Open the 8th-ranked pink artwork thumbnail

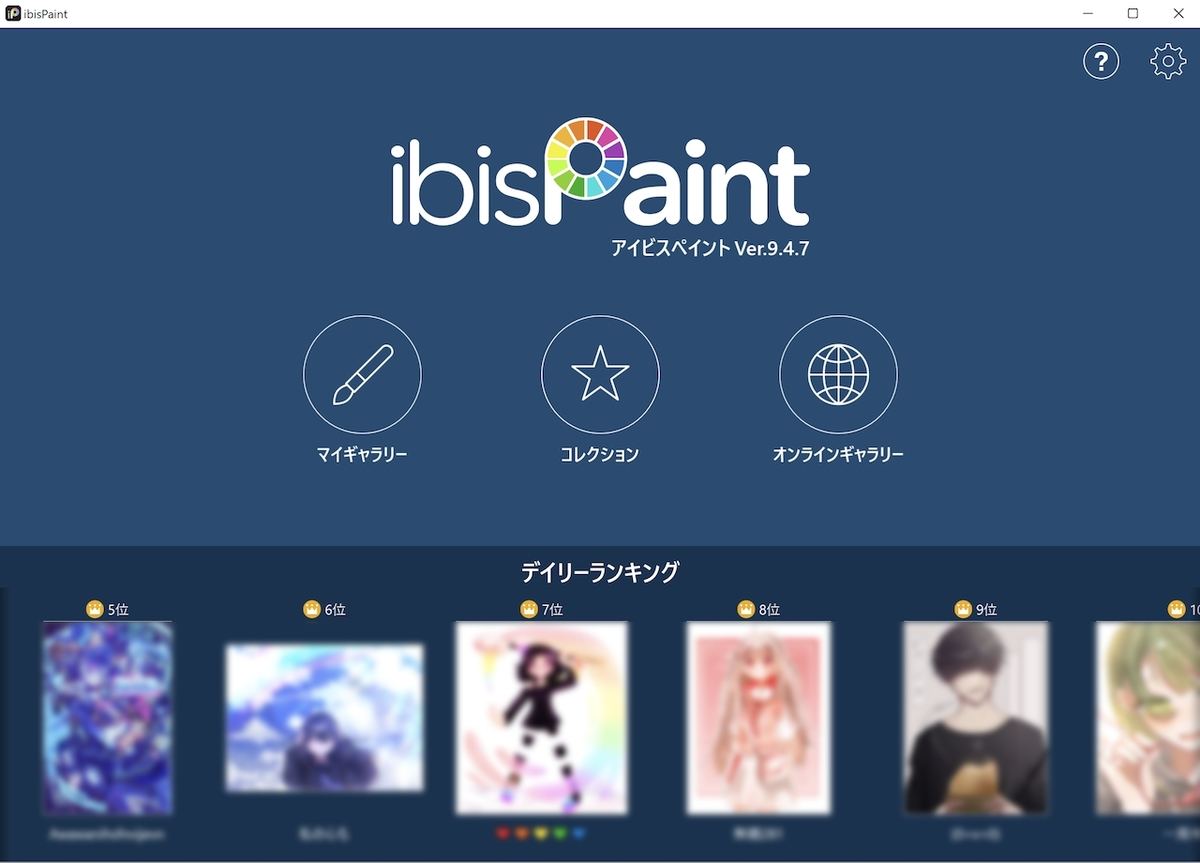pos(759,718)
